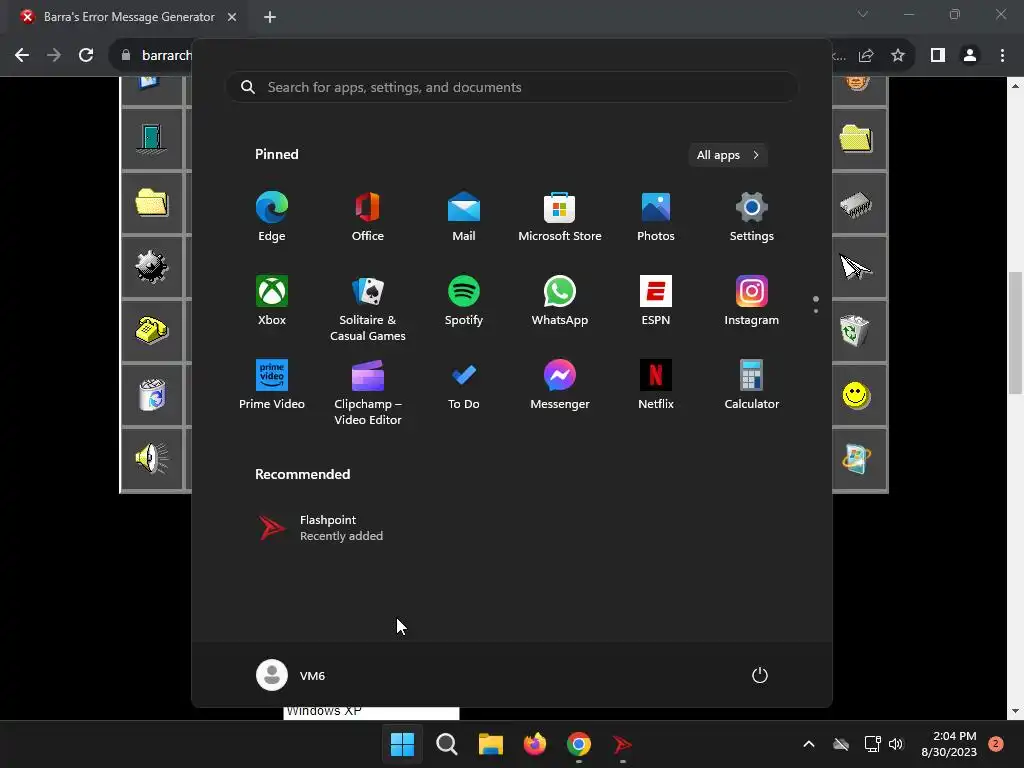Launch Spotify from pinned apps
Image resolution: width=1024 pixels, height=768 pixels.
point(464,301)
